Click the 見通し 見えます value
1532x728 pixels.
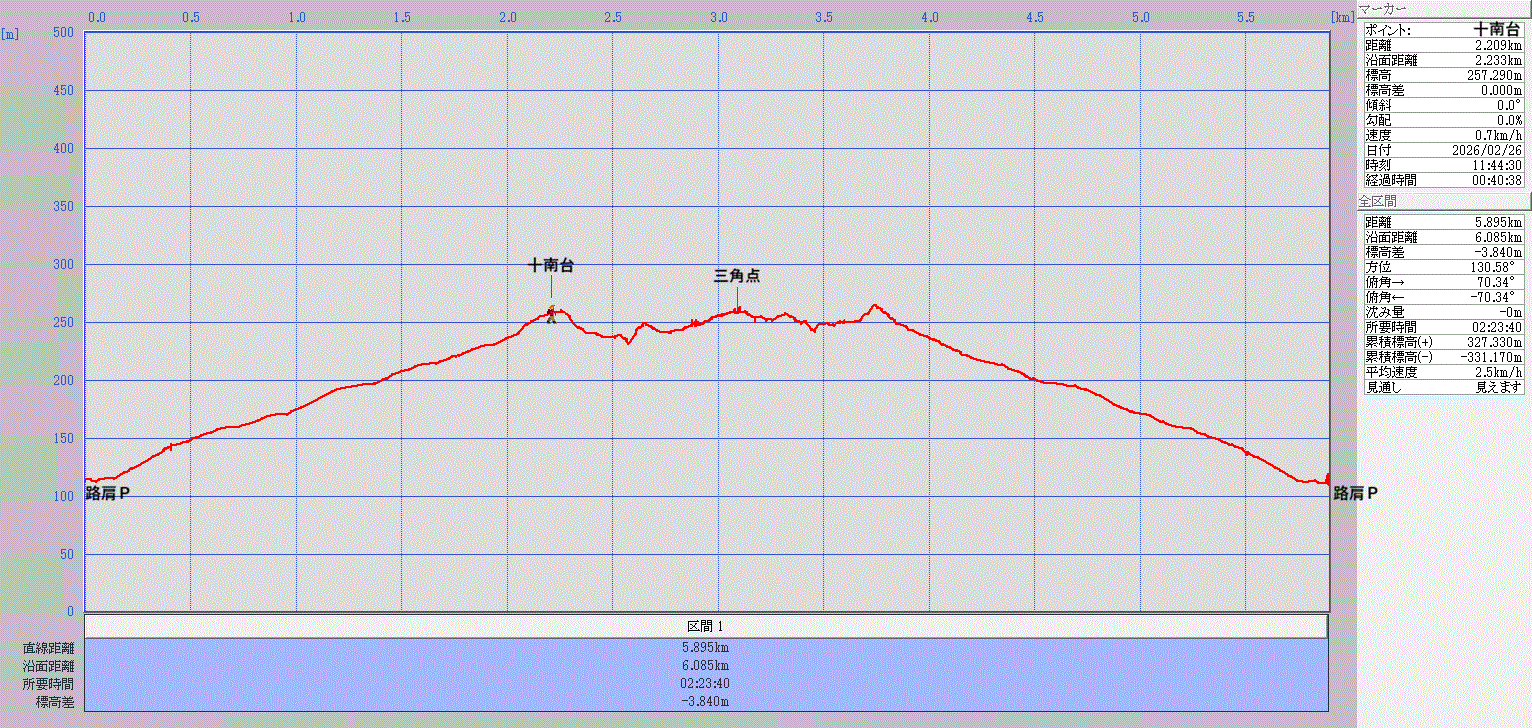[x=1499, y=387]
